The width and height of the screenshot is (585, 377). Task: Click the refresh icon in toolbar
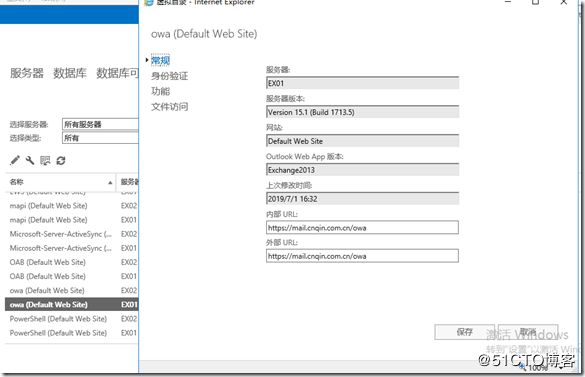pyautogui.click(x=61, y=161)
